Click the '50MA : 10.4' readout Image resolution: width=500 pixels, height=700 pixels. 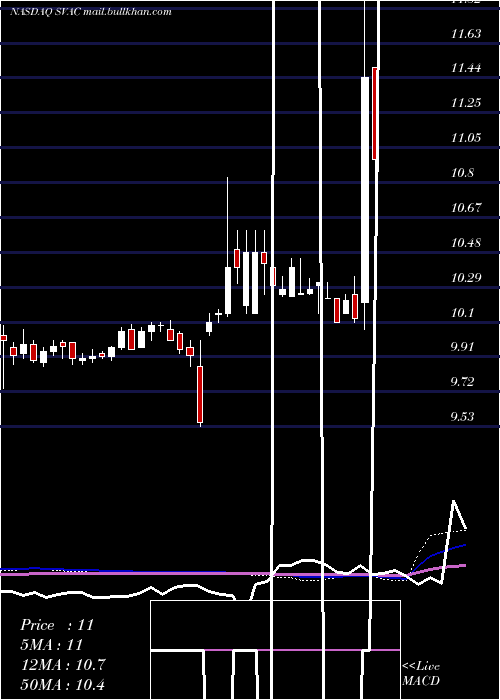click(63, 684)
